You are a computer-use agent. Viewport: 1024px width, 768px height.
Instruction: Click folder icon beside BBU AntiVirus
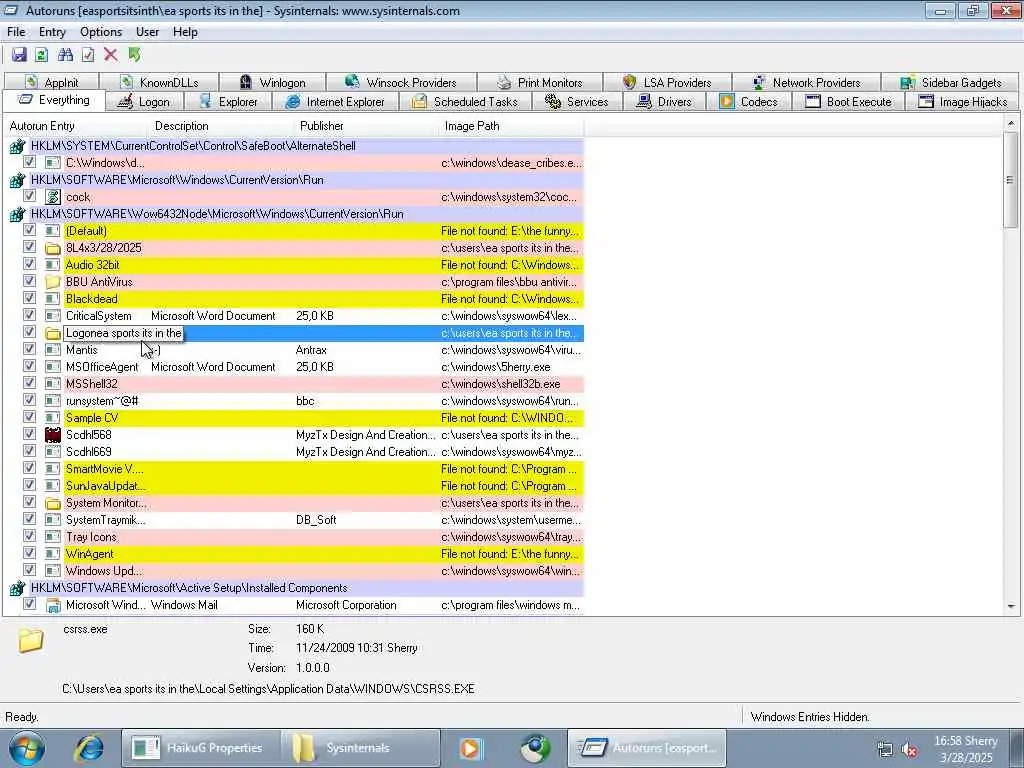point(53,282)
